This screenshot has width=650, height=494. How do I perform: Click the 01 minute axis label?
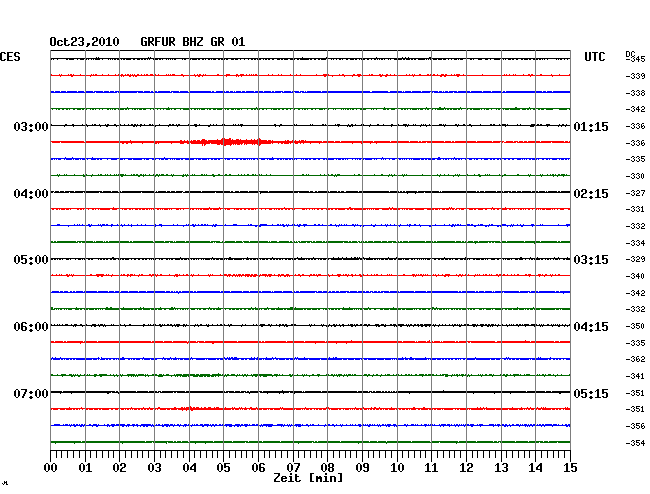pos(85,468)
